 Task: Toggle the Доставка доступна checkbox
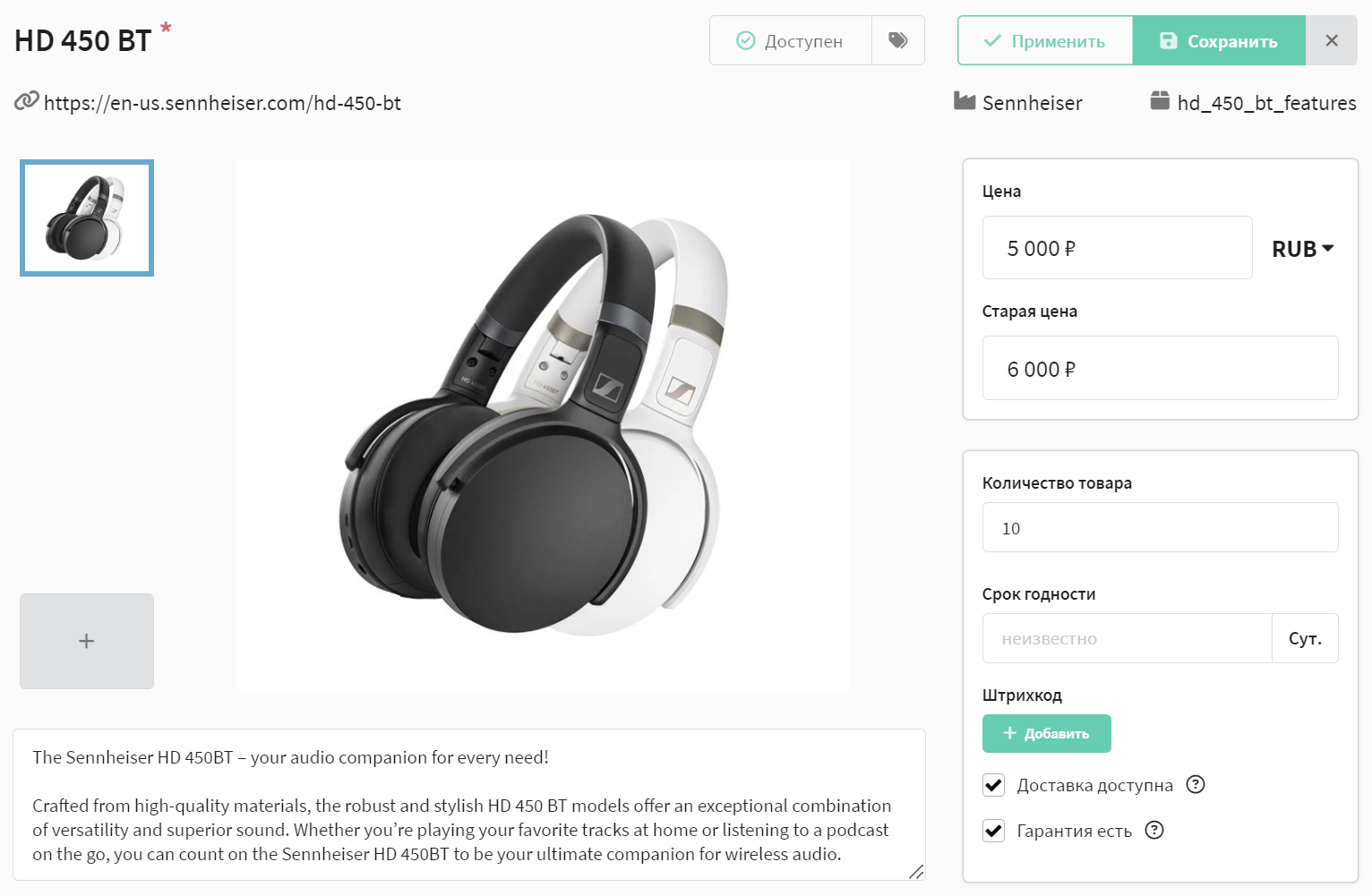point(994,785)
